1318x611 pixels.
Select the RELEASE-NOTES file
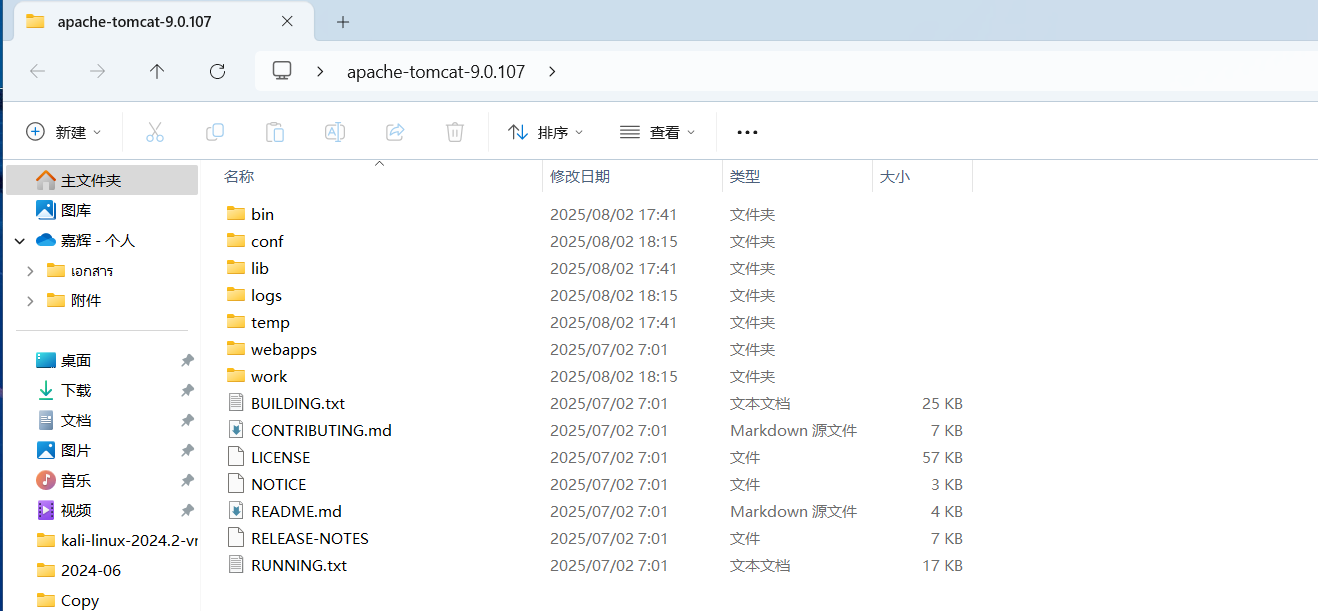tap(310, 538)
